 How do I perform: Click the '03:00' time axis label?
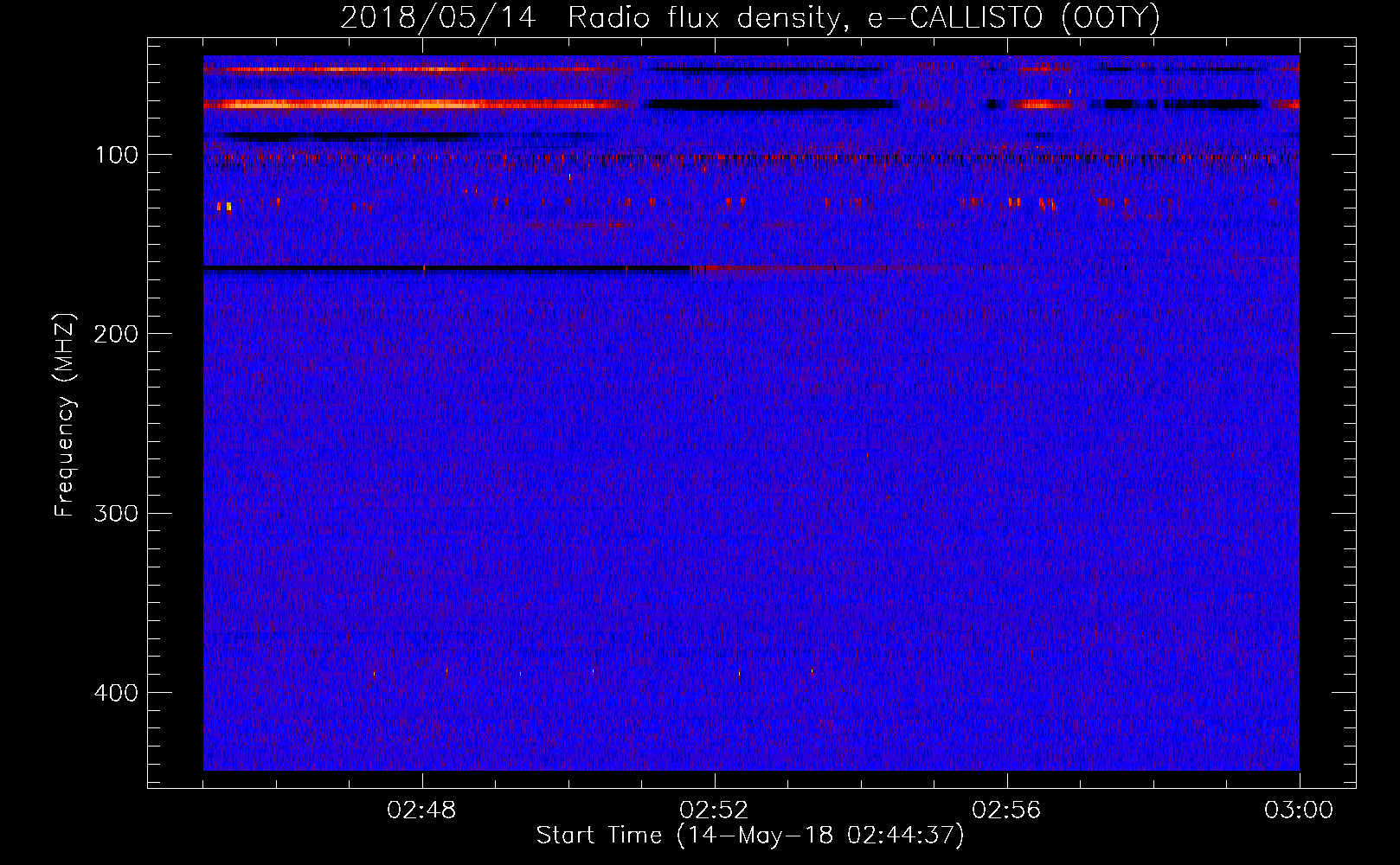click(x=1299, y=811)
